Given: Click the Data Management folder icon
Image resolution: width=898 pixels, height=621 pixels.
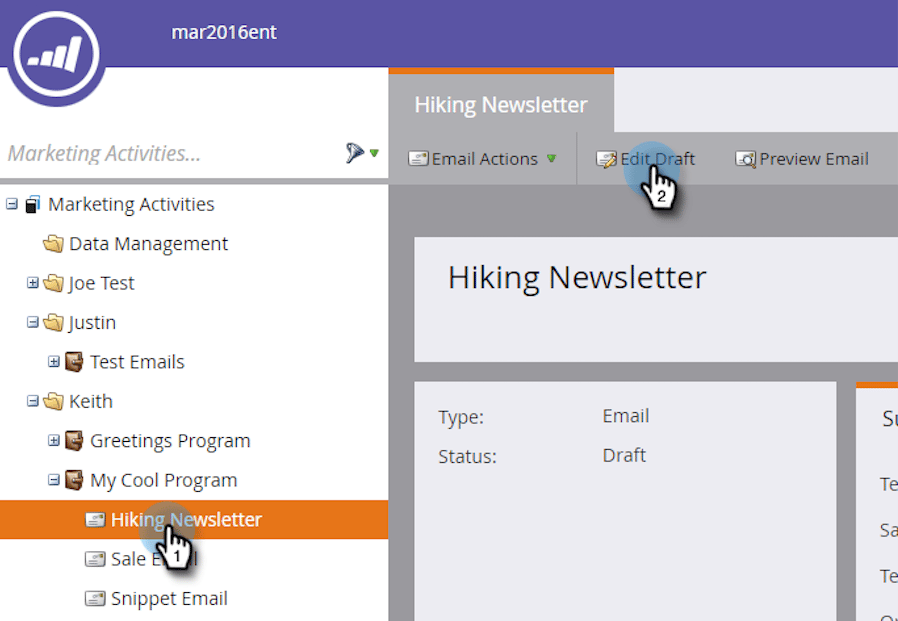Looking at the screenshot, I should [53, 243].
